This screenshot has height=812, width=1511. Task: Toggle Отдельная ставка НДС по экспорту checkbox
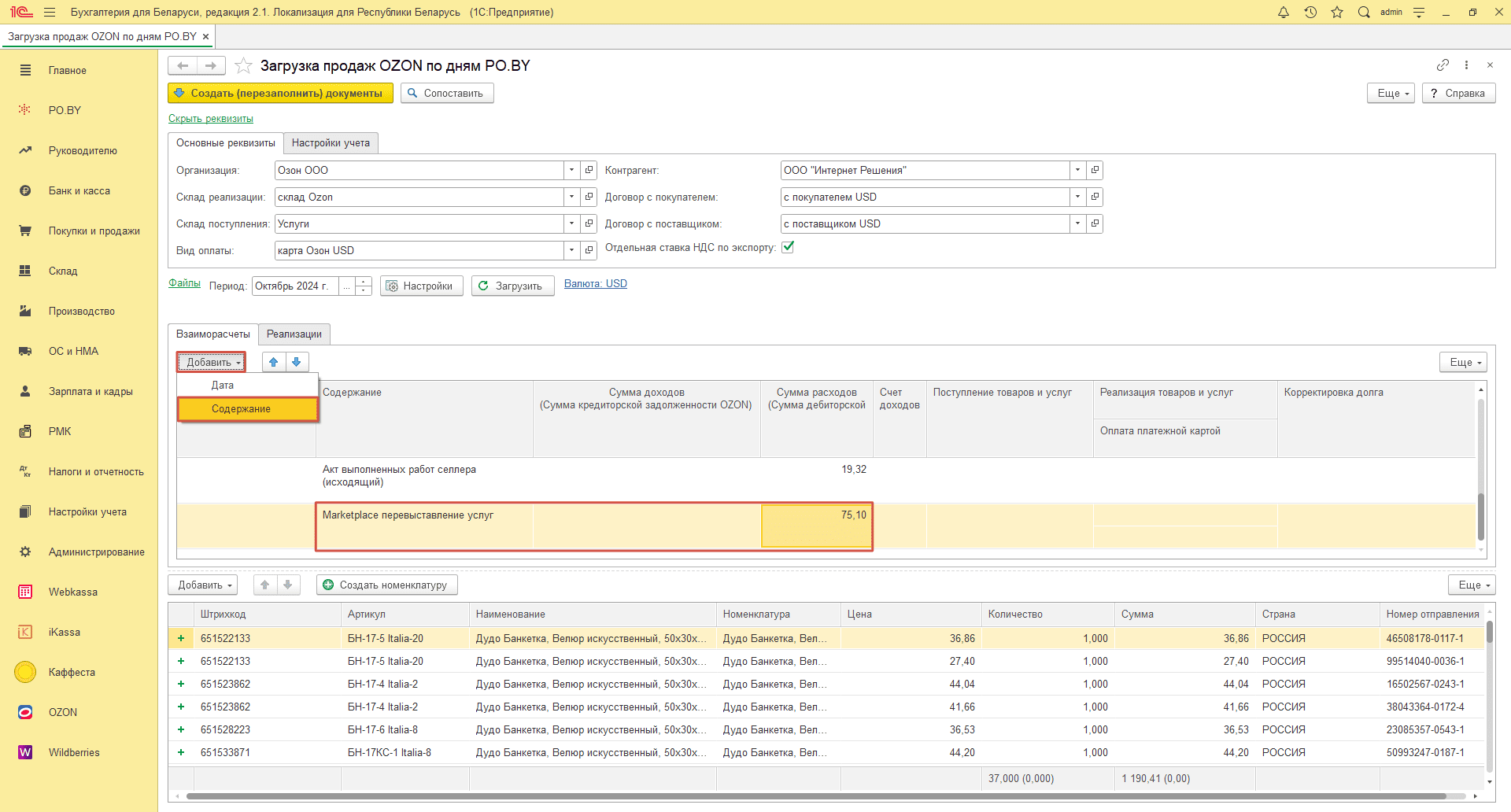788,247
